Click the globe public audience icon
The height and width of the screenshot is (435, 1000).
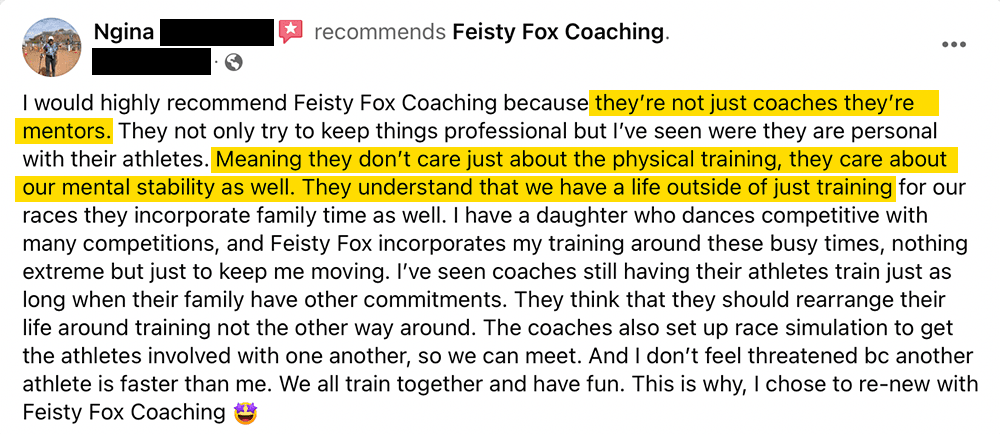tap(234, 62)
